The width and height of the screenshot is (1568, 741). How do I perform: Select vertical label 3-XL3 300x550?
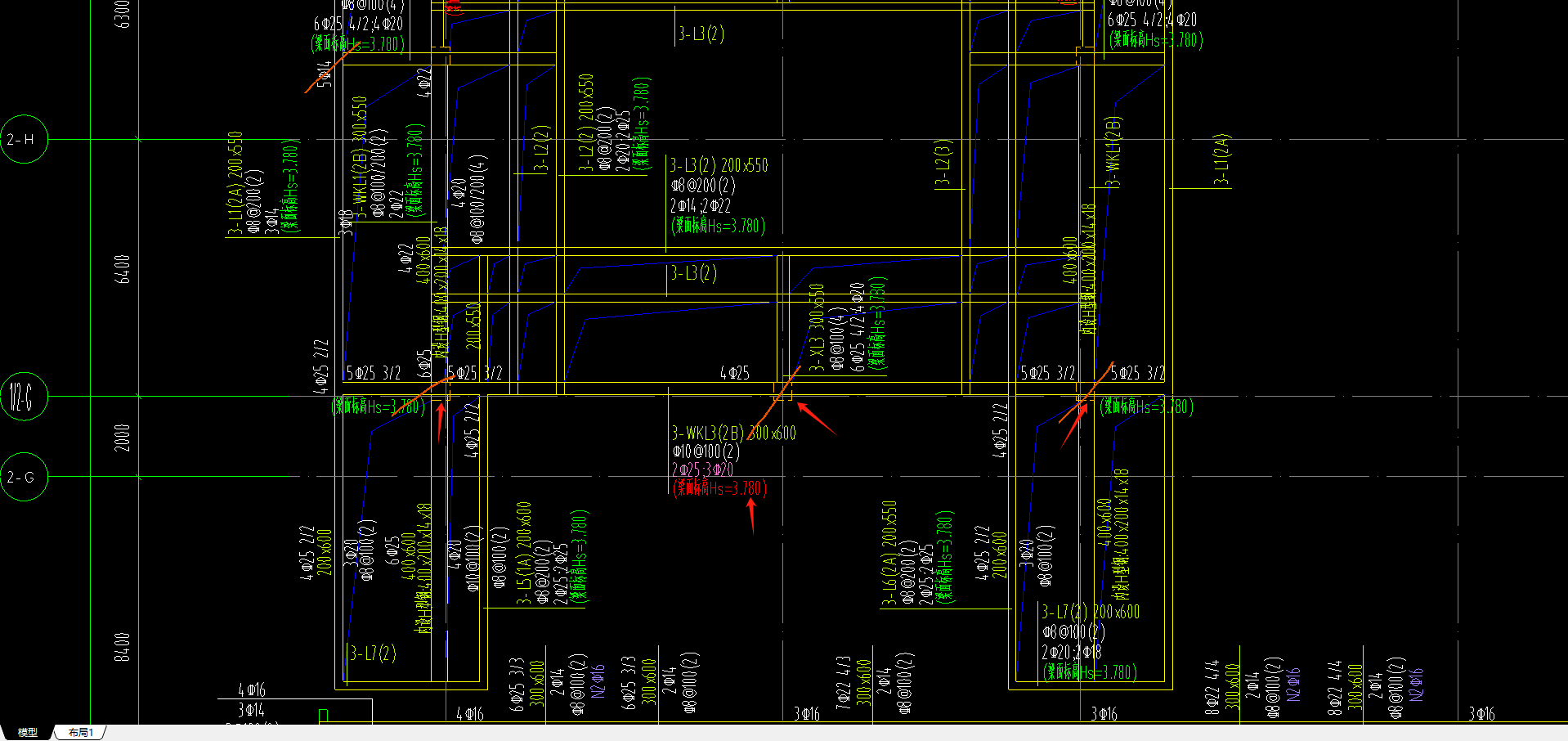[817, 328]
